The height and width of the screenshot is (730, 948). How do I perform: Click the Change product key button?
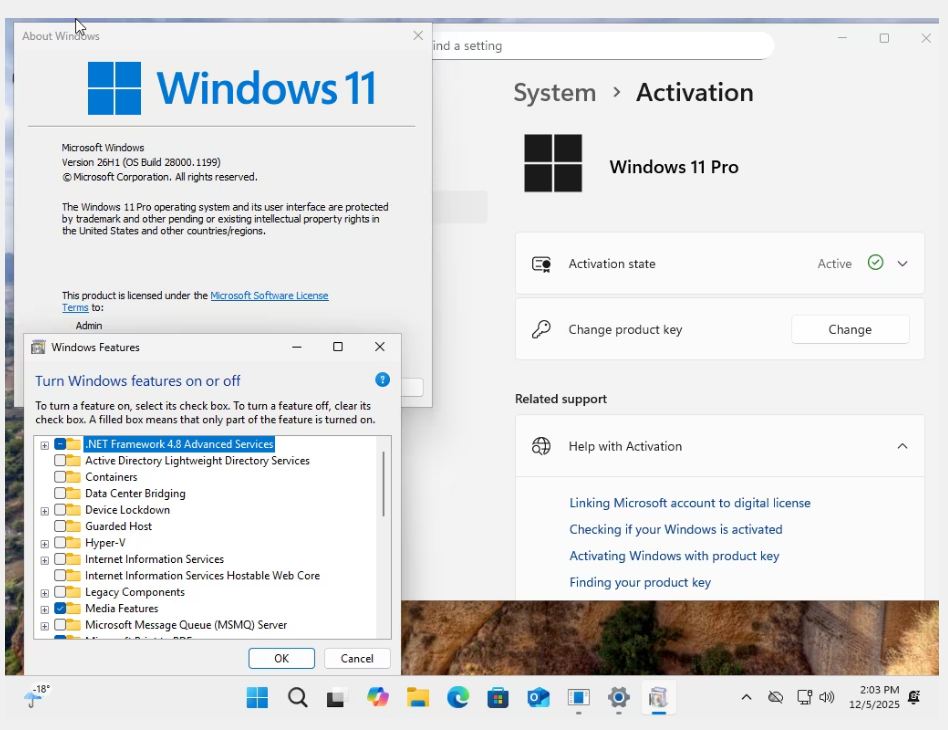pyautogui.click(x=850, y=330)
